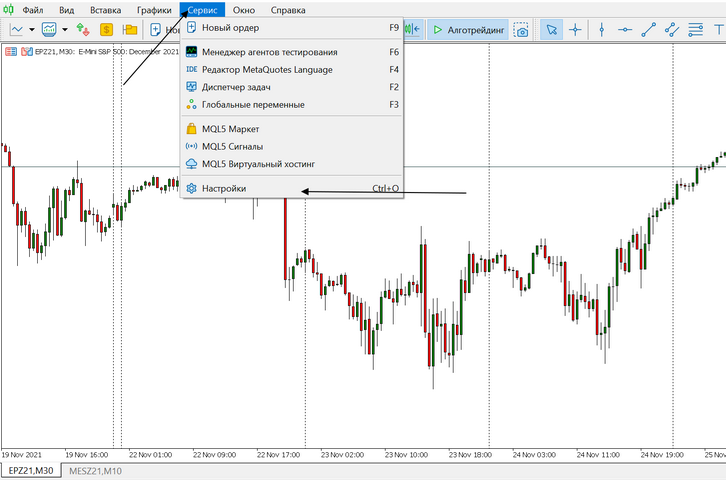
Task: Select the trendline tool
Action: pos(649,30)
